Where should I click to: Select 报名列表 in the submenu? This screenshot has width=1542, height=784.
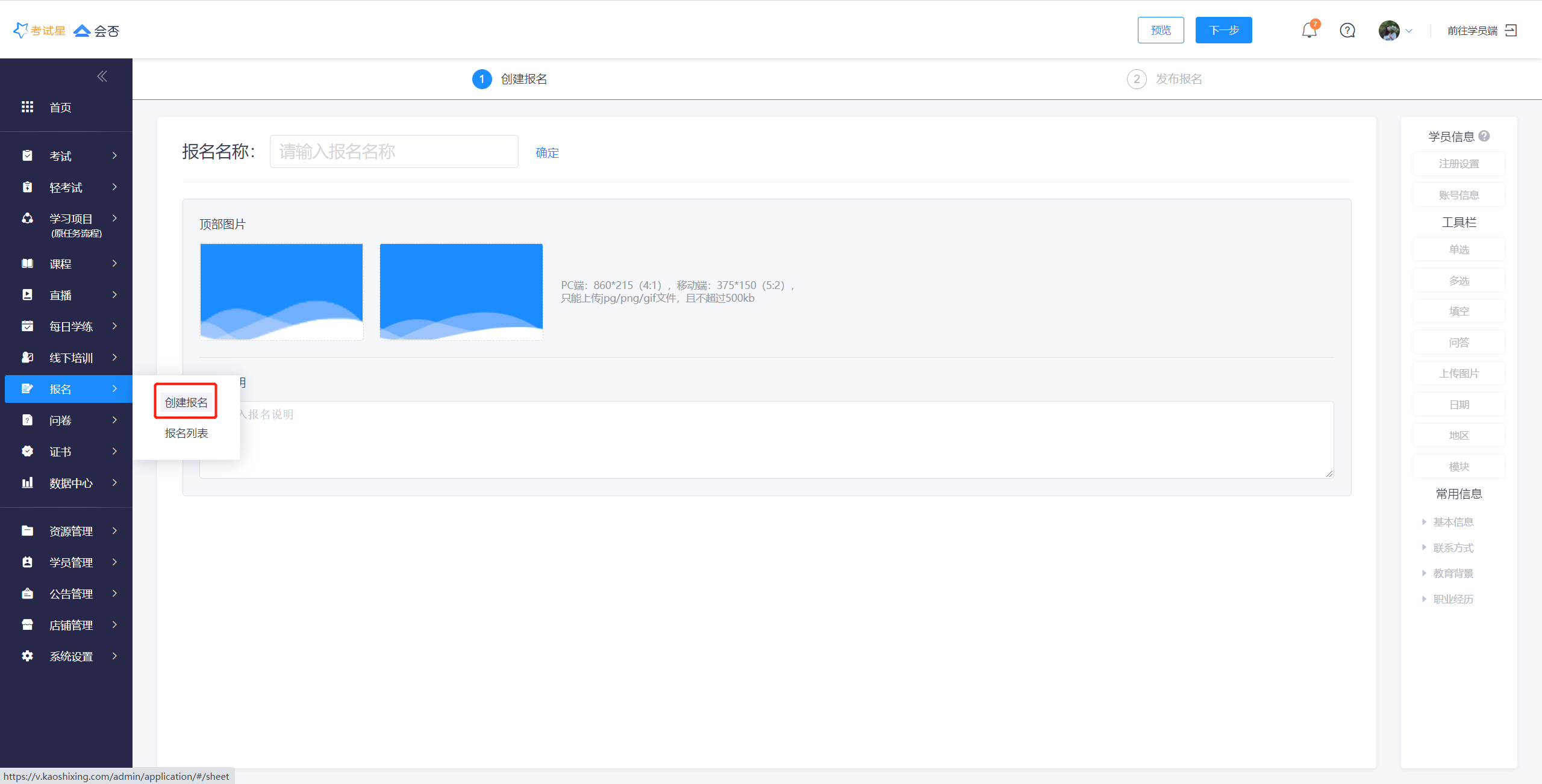186,433
